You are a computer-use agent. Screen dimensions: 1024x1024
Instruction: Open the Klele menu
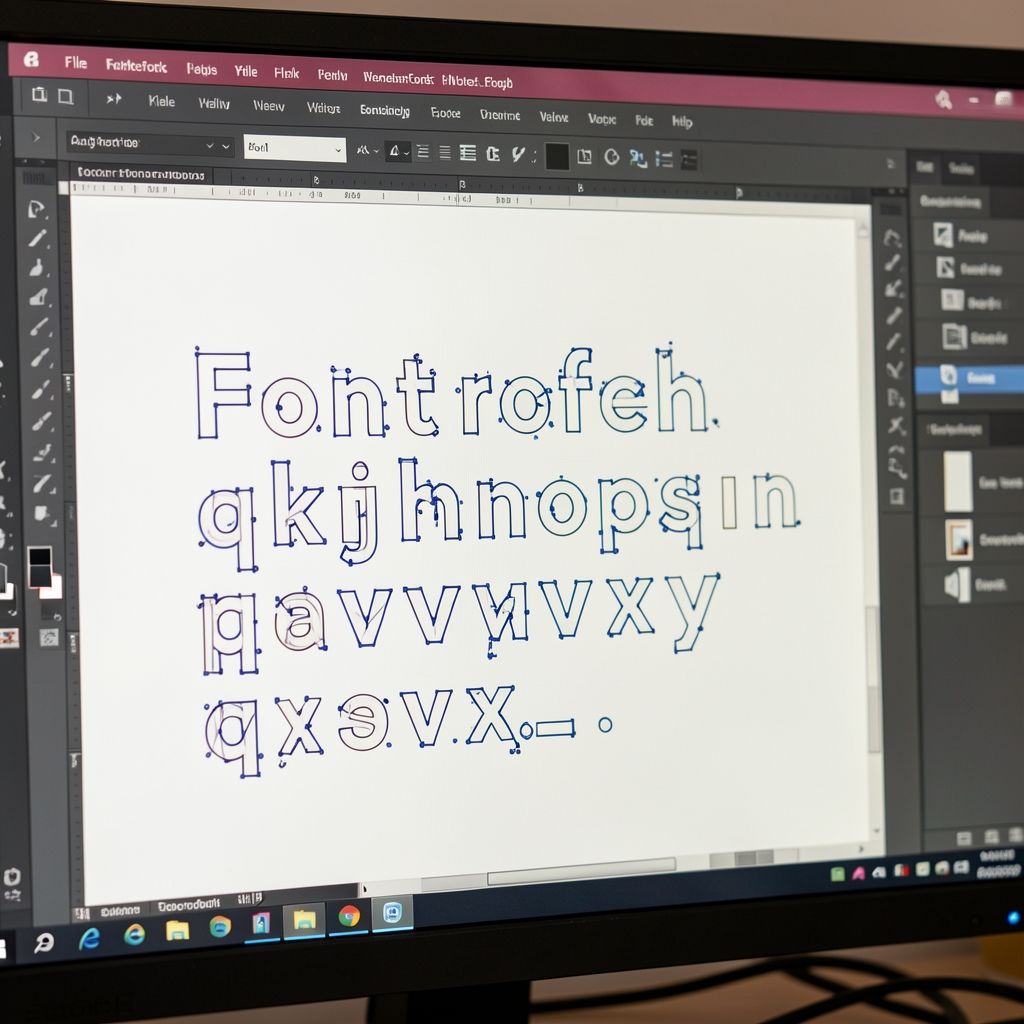161,101
